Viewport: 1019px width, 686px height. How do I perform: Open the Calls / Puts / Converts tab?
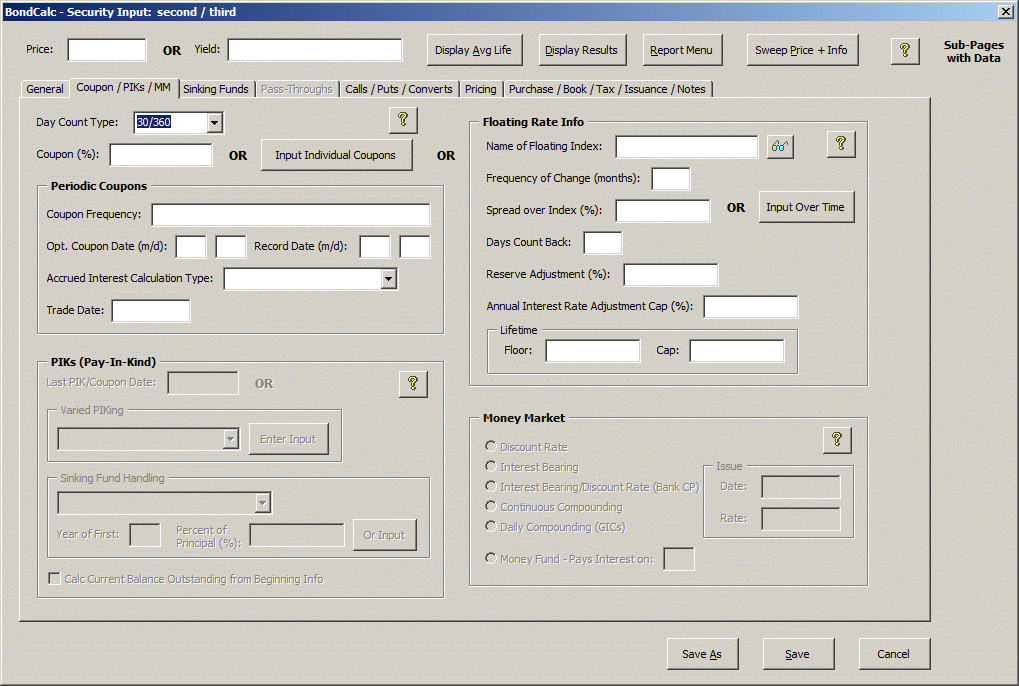pyautogui.click(x=398, y=89)
